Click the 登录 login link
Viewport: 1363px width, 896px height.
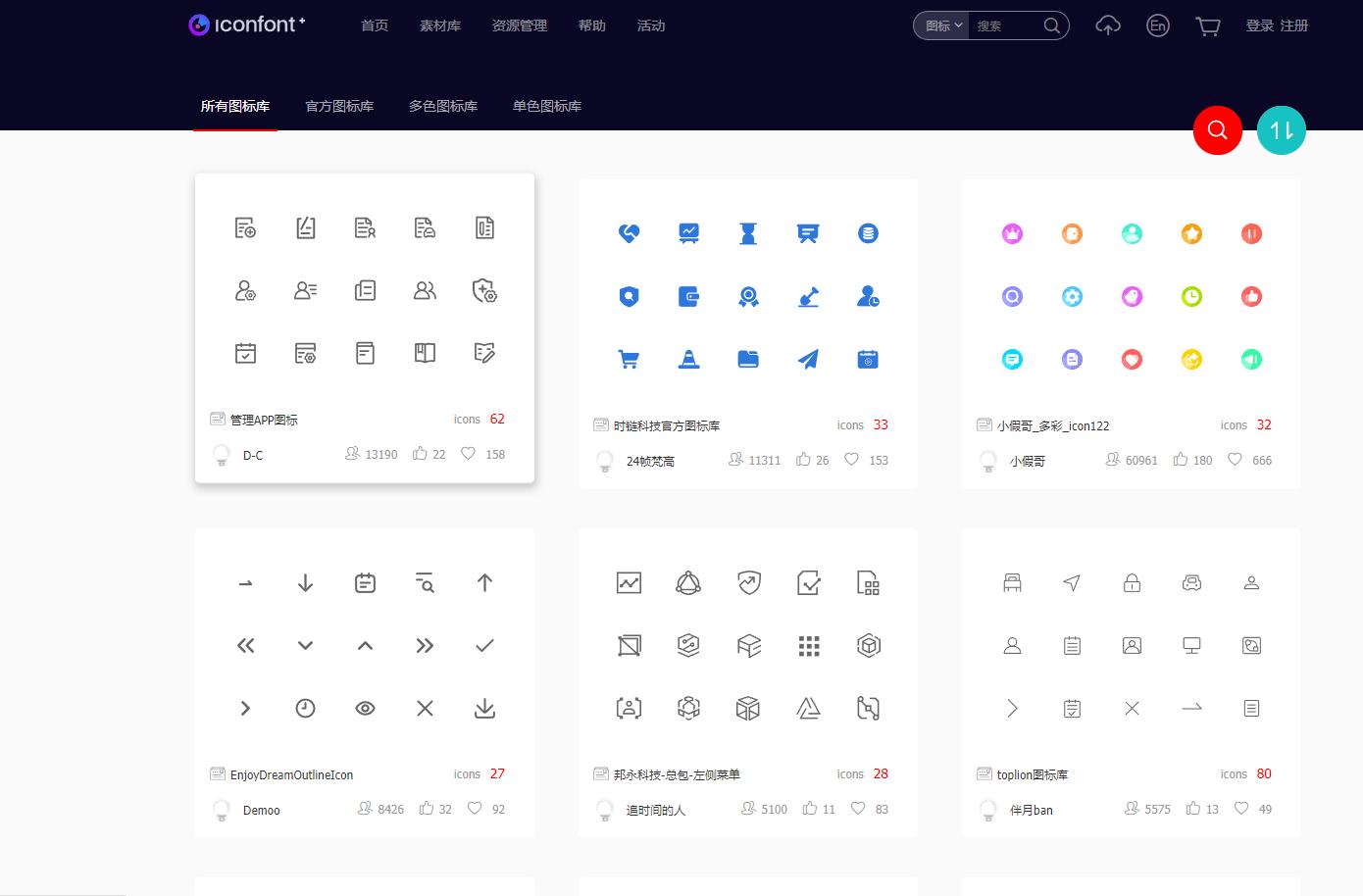1259,26
